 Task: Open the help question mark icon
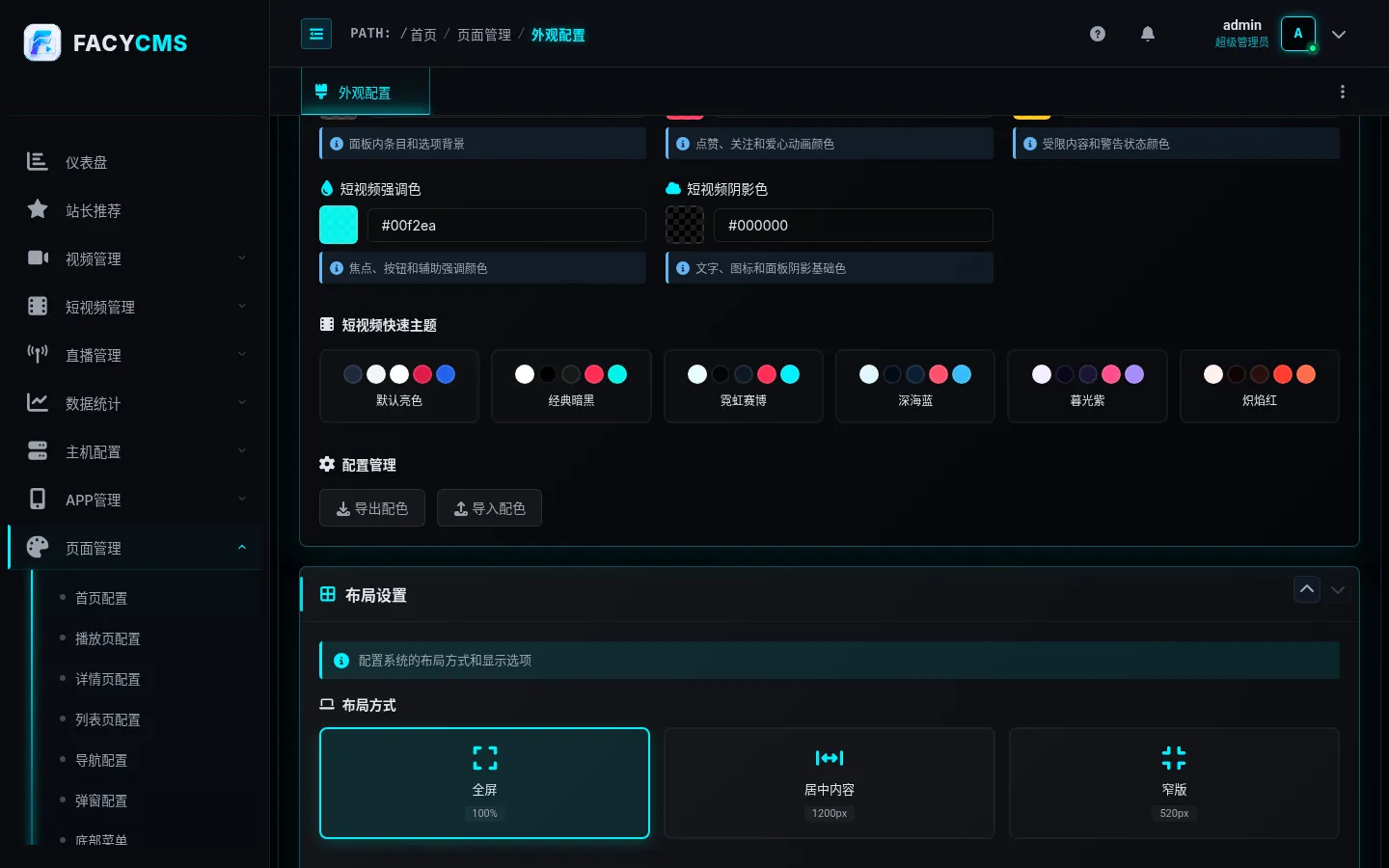1098,34
